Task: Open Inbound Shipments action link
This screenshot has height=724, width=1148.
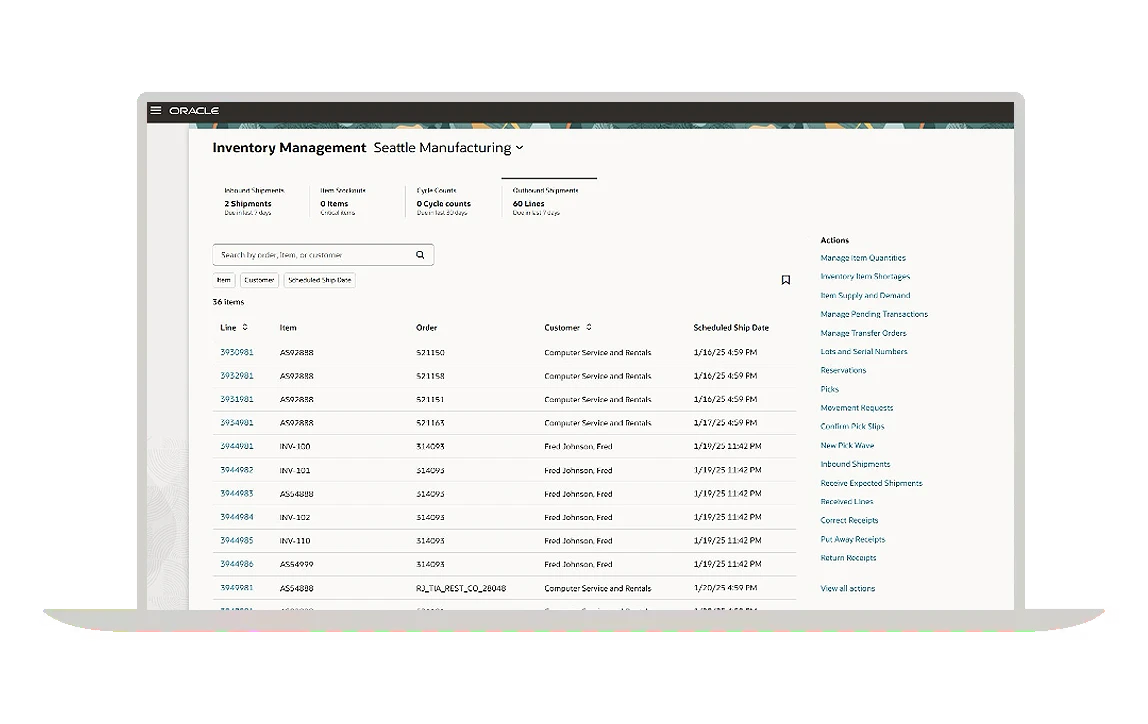Action: pos(855,464)
